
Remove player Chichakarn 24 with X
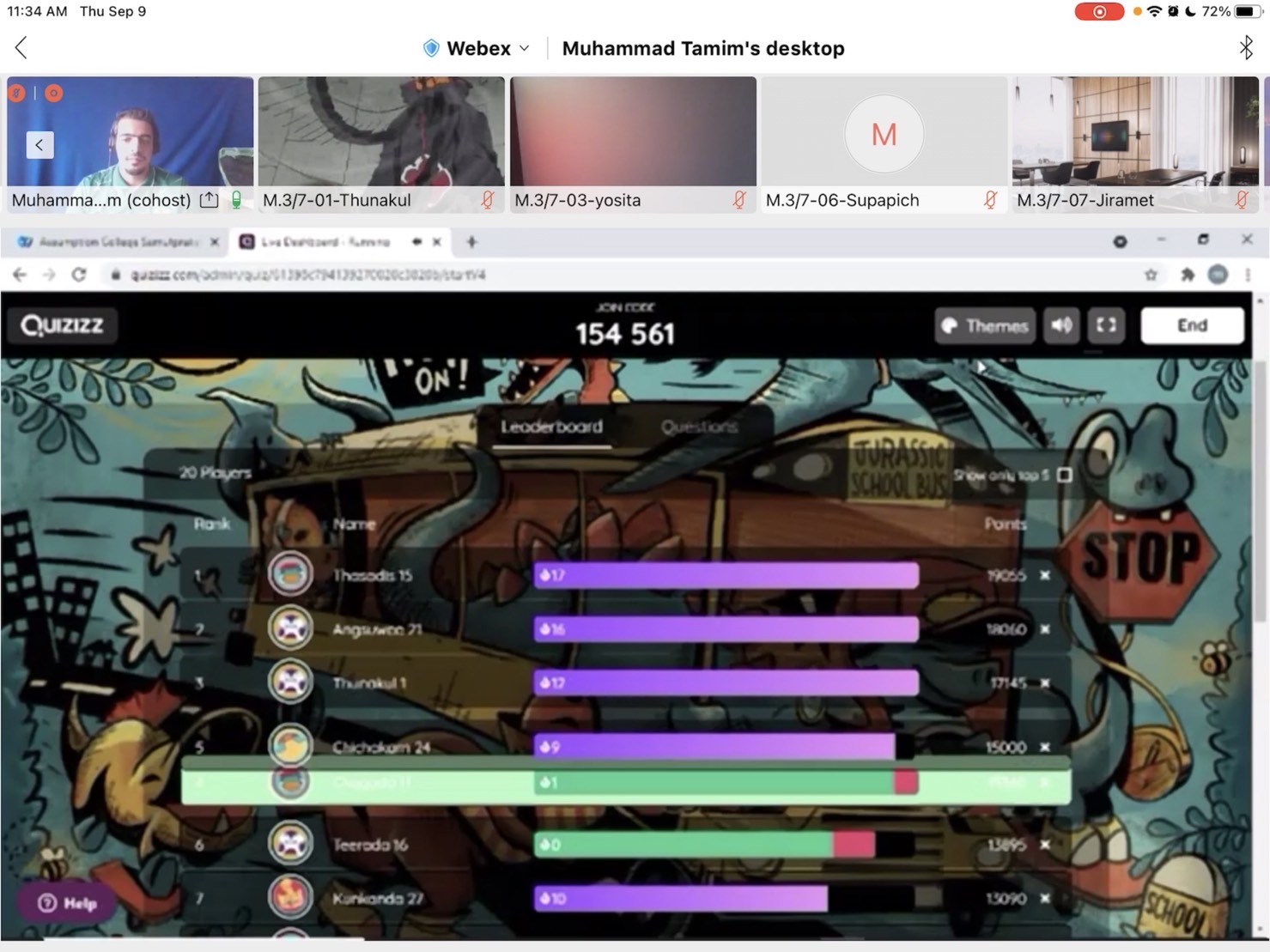(x=1045, y=747)
